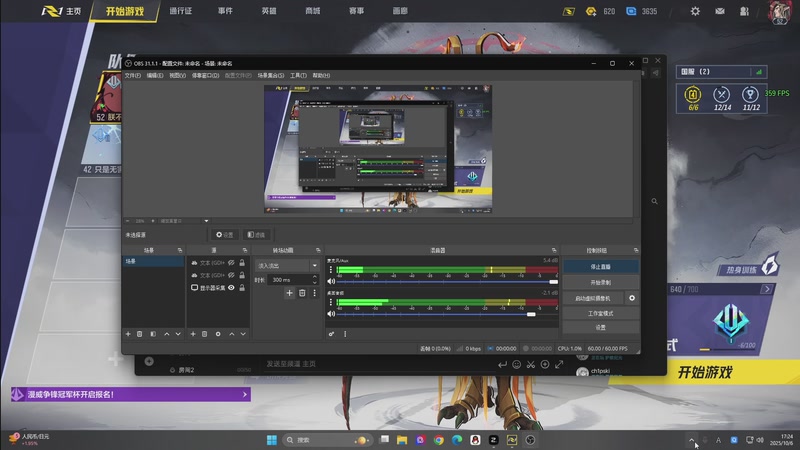
Task: Open 设置 button in OBS controls panel
Action: point(601,327)
